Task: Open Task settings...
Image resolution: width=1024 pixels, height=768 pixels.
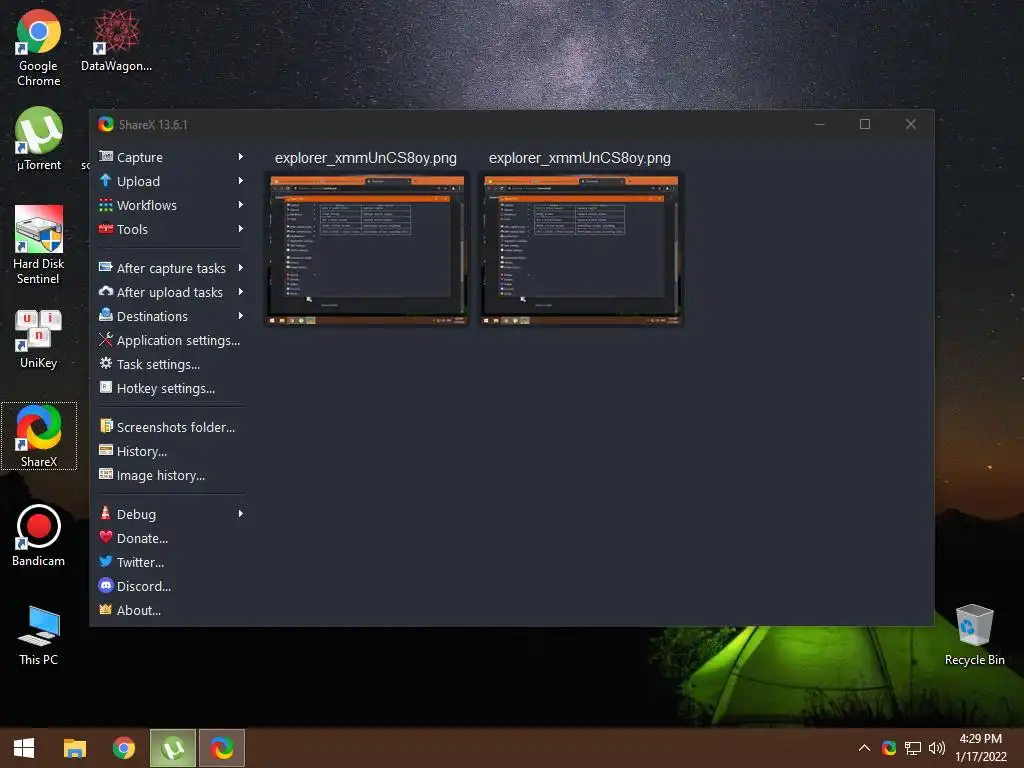Action: click(x=172, y=364)
